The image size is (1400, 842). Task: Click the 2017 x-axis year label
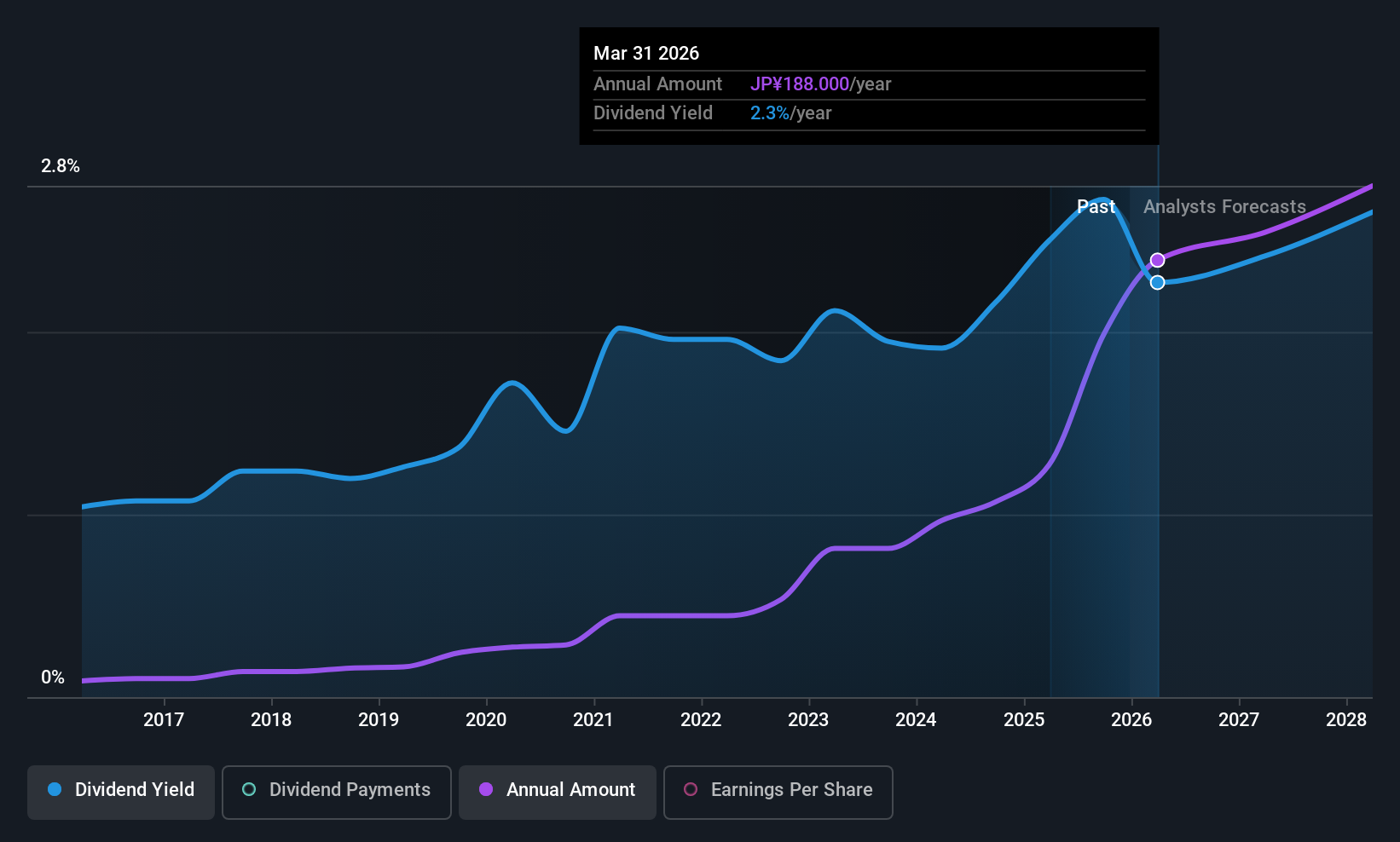(164, 720)
